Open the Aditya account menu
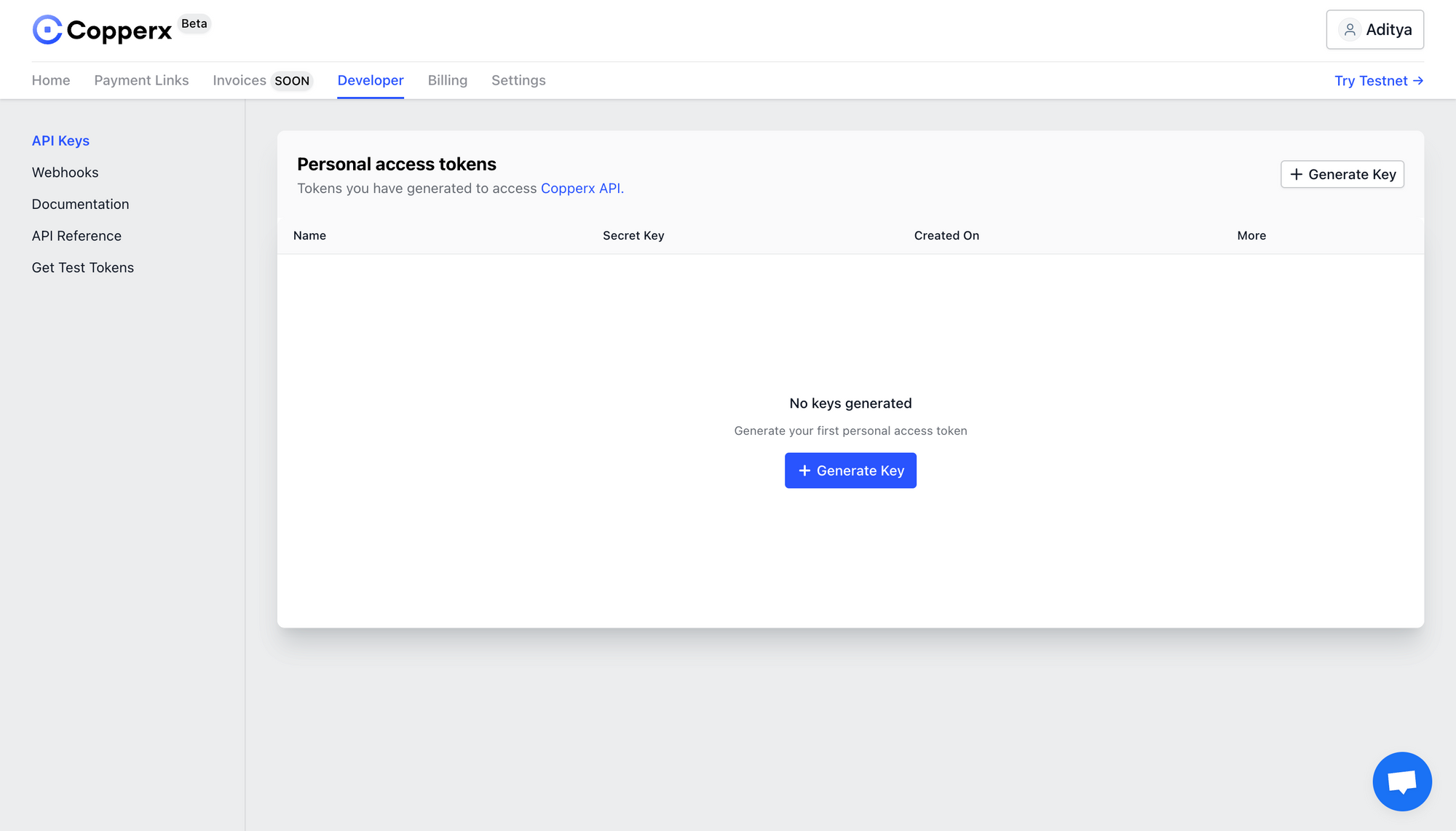 (1374, 30)
